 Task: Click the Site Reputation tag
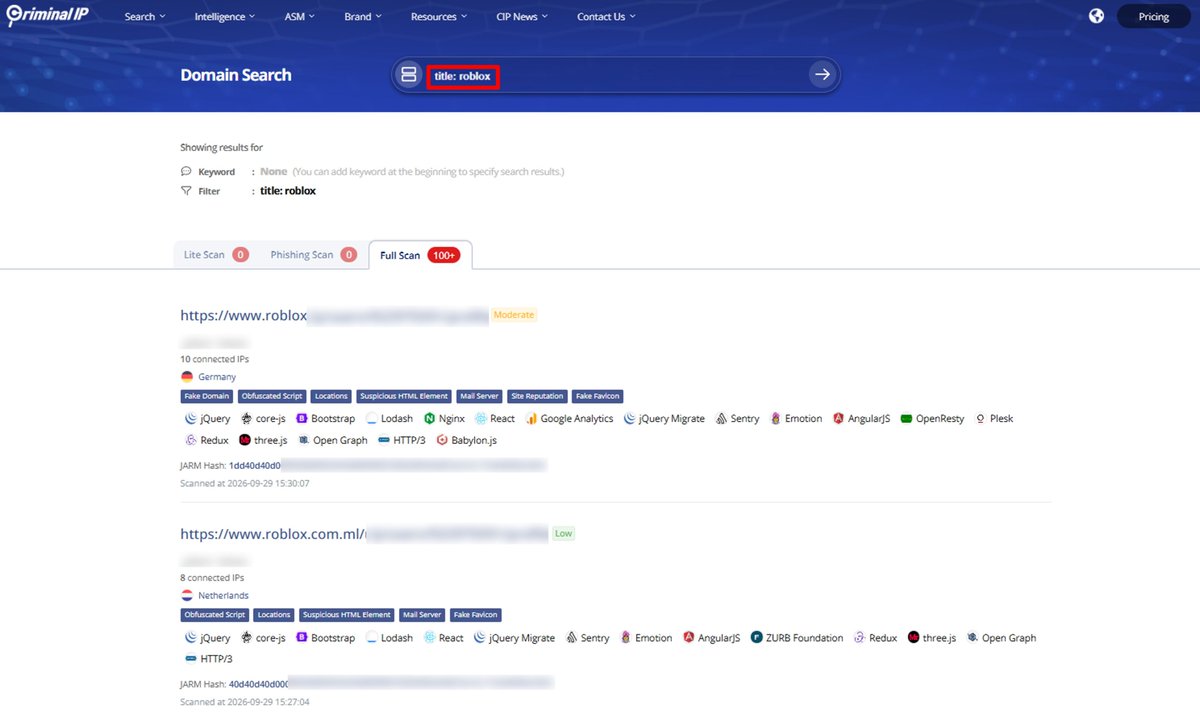538,396
